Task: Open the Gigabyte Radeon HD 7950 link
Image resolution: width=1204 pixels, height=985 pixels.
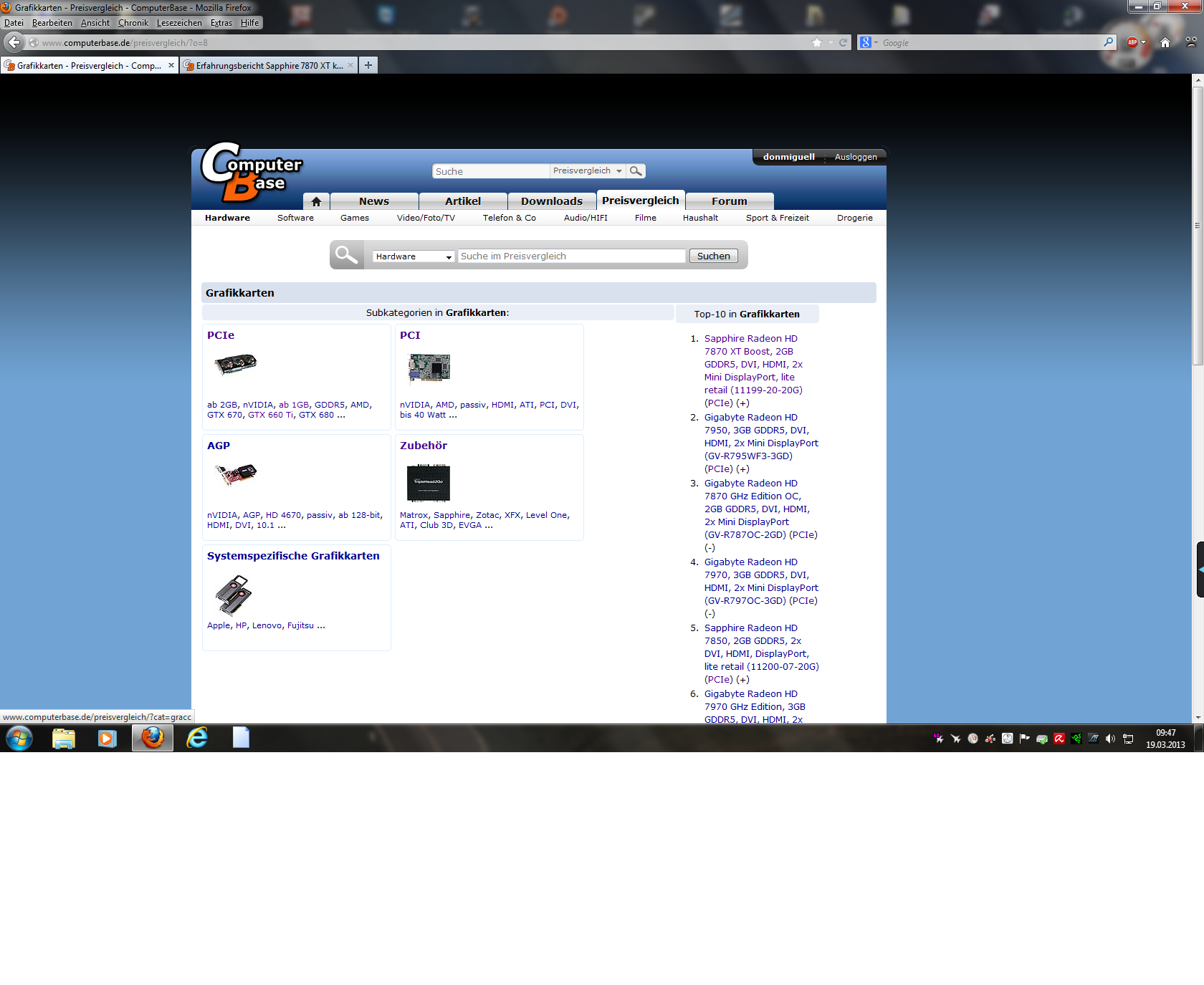Action: [x=761, y=436]
